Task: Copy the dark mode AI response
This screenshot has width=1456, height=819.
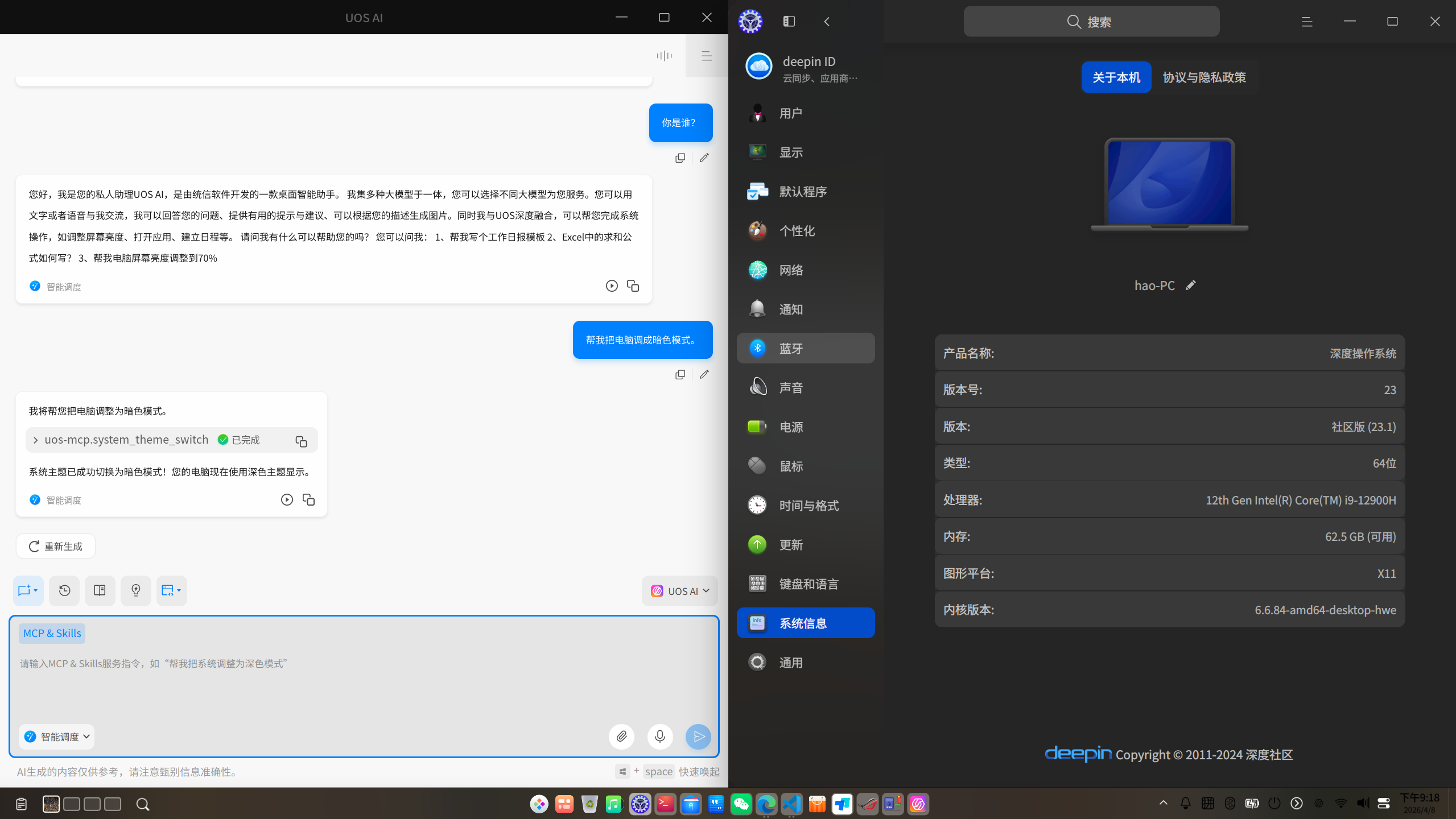Action: point(309,499)
